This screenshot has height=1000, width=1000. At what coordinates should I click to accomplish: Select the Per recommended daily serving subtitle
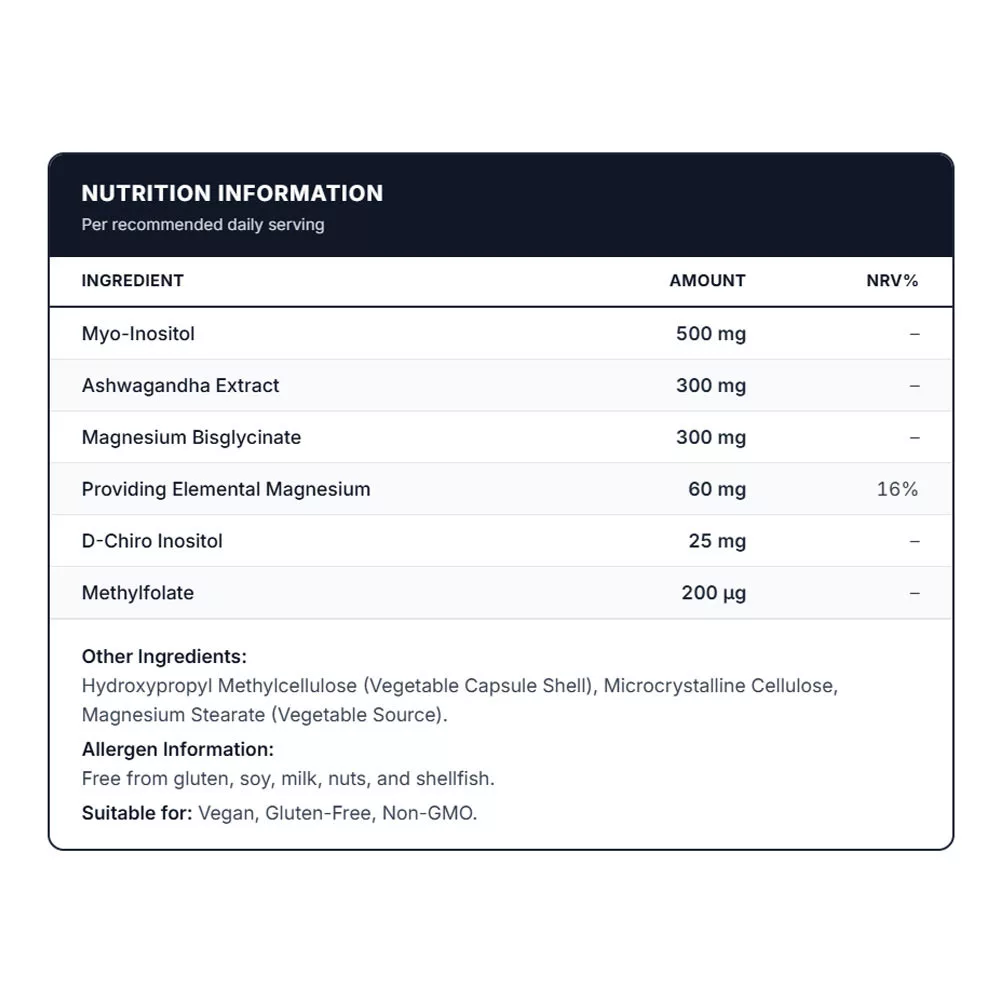tap(203, 224)
